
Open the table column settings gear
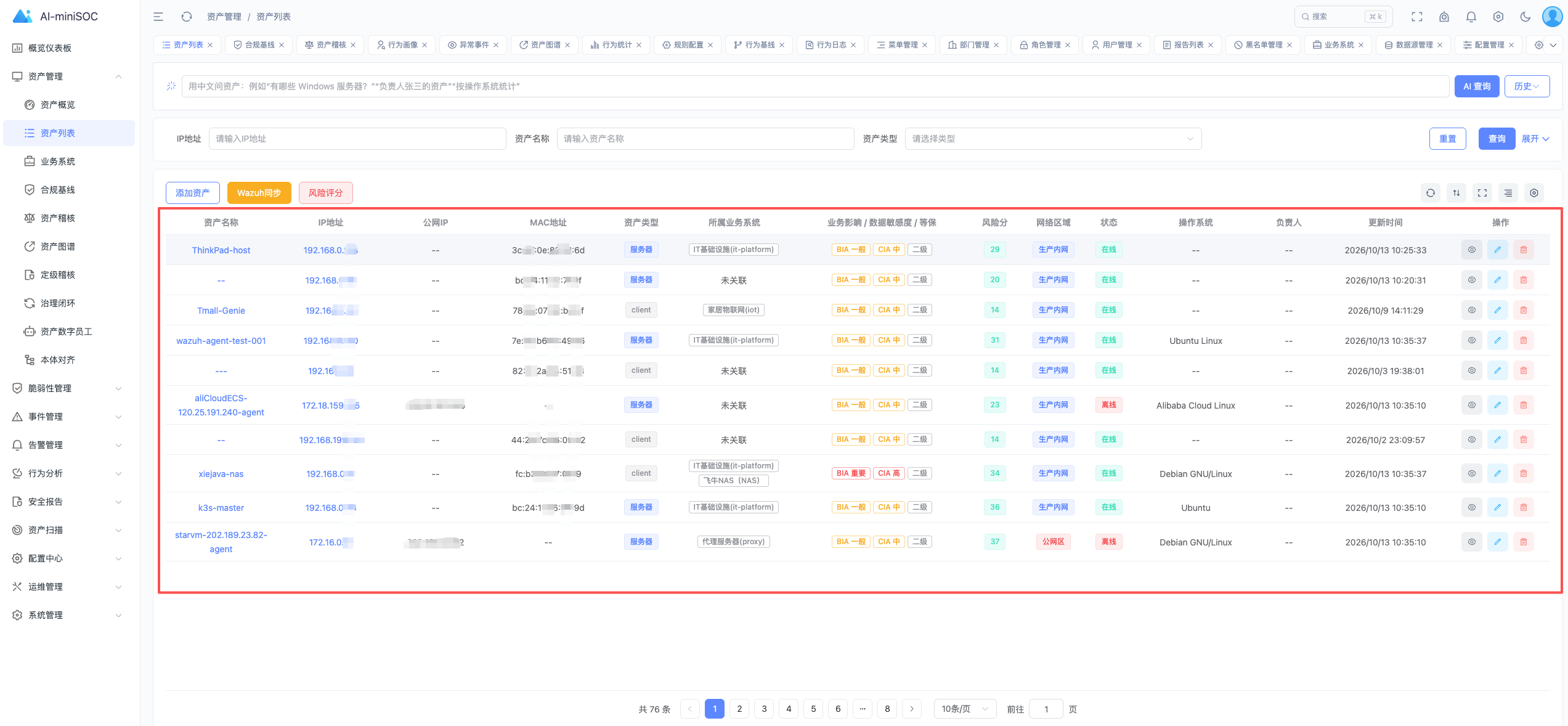(x=1534, y=193)
